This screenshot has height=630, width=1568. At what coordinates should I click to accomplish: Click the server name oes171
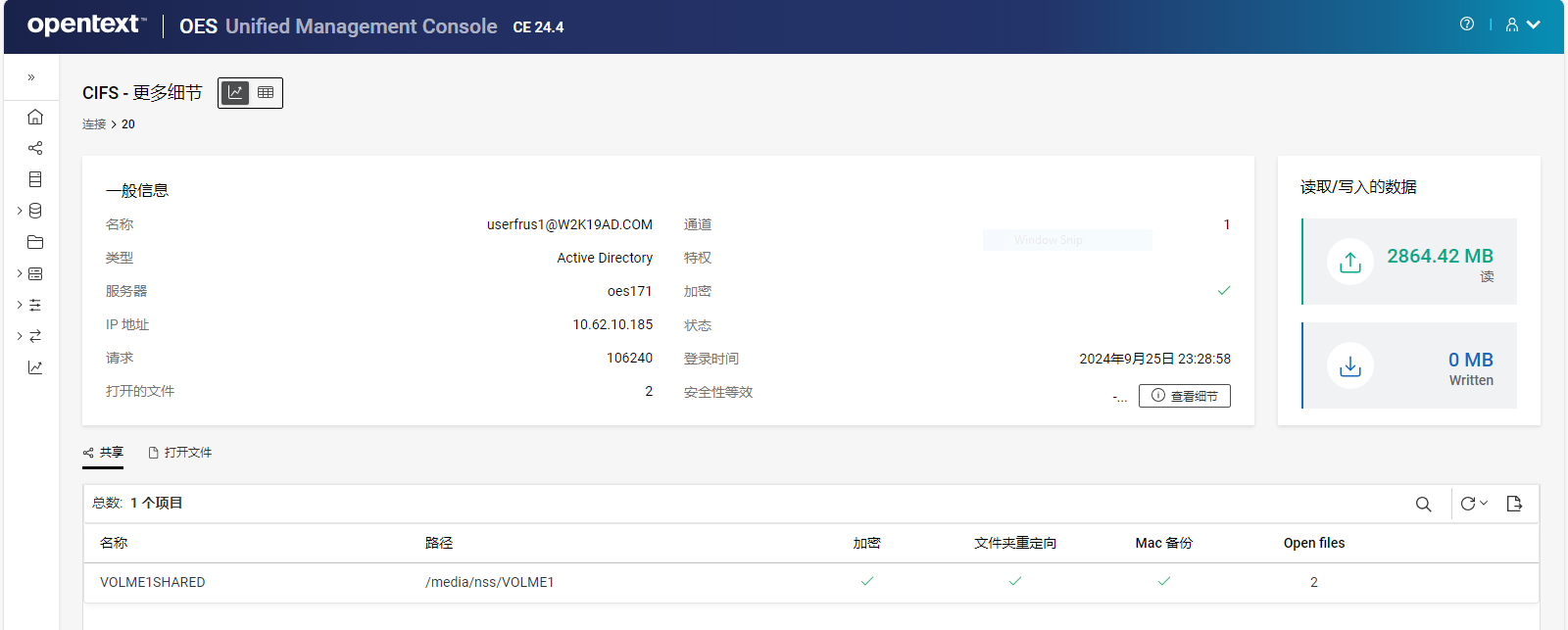click(629, 291)
